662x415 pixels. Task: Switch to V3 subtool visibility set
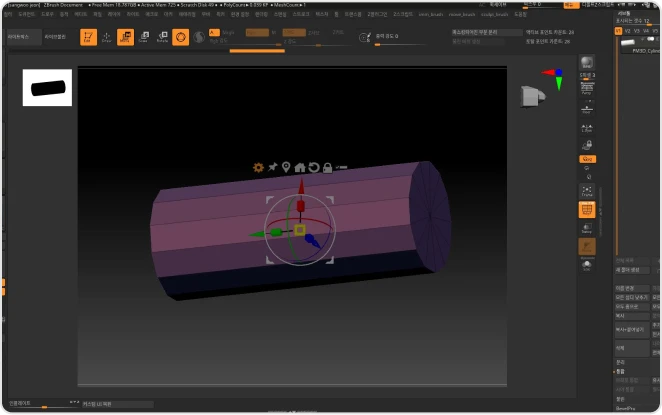(637, 31)
